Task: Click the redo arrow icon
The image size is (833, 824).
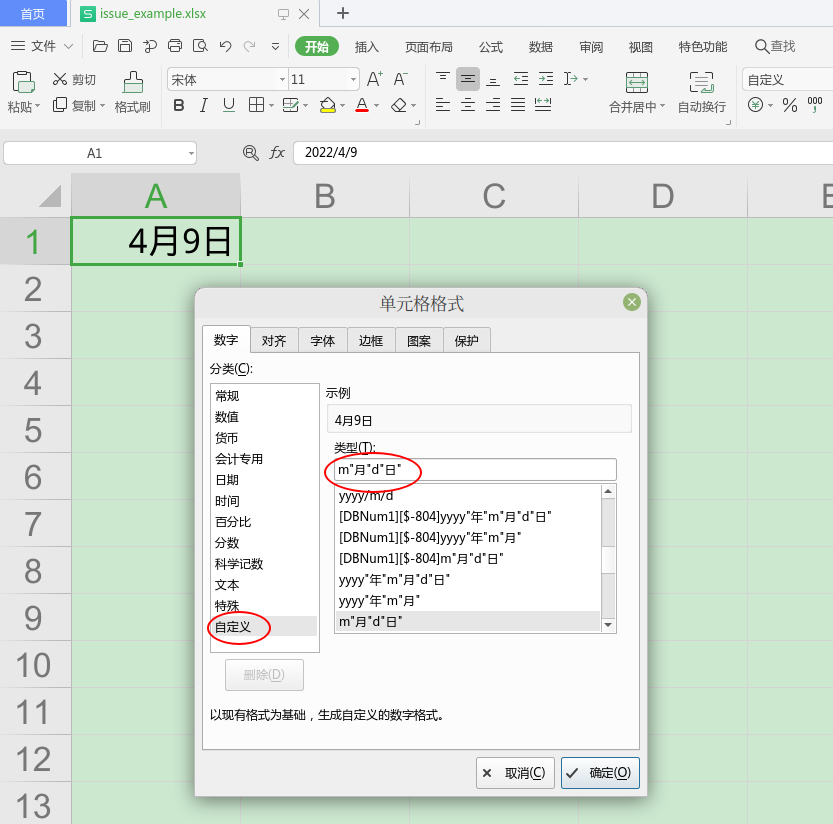Action: [x=250, y=46]
